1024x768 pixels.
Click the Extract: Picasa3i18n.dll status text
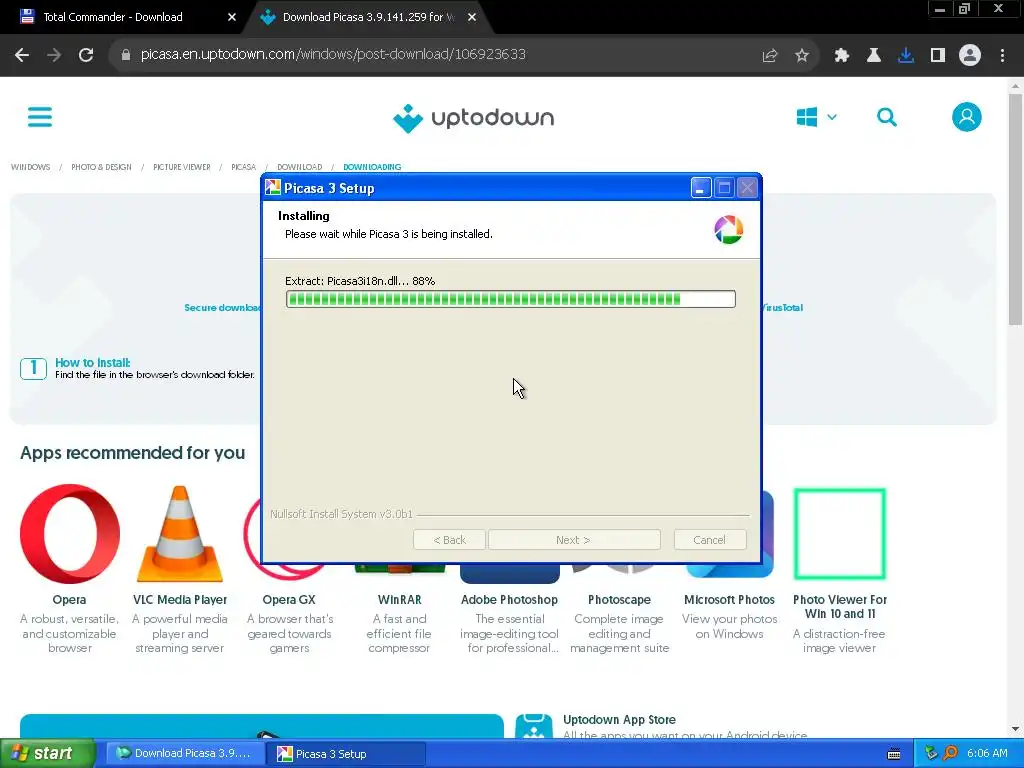pos(360,281)
